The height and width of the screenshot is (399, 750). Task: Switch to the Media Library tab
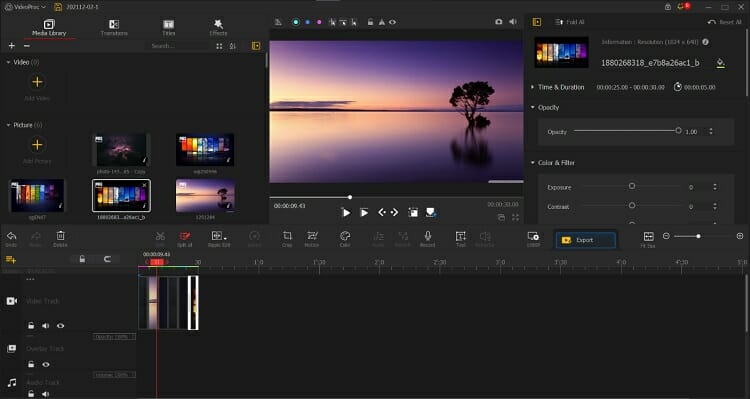(49, 28)
